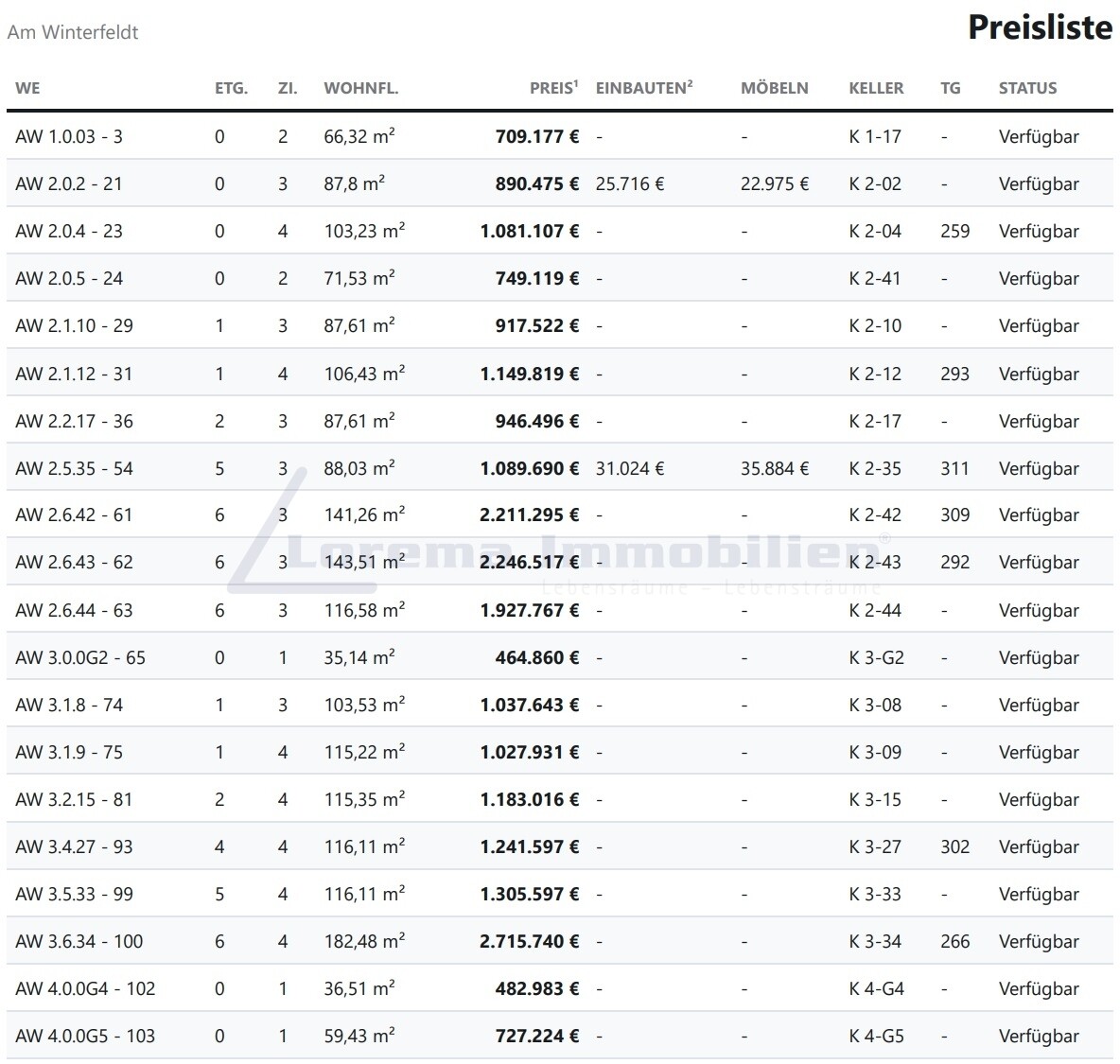Click price 1.027.931 €
This screenshot has height=1064, width=1120.
[x=530, y=753]
